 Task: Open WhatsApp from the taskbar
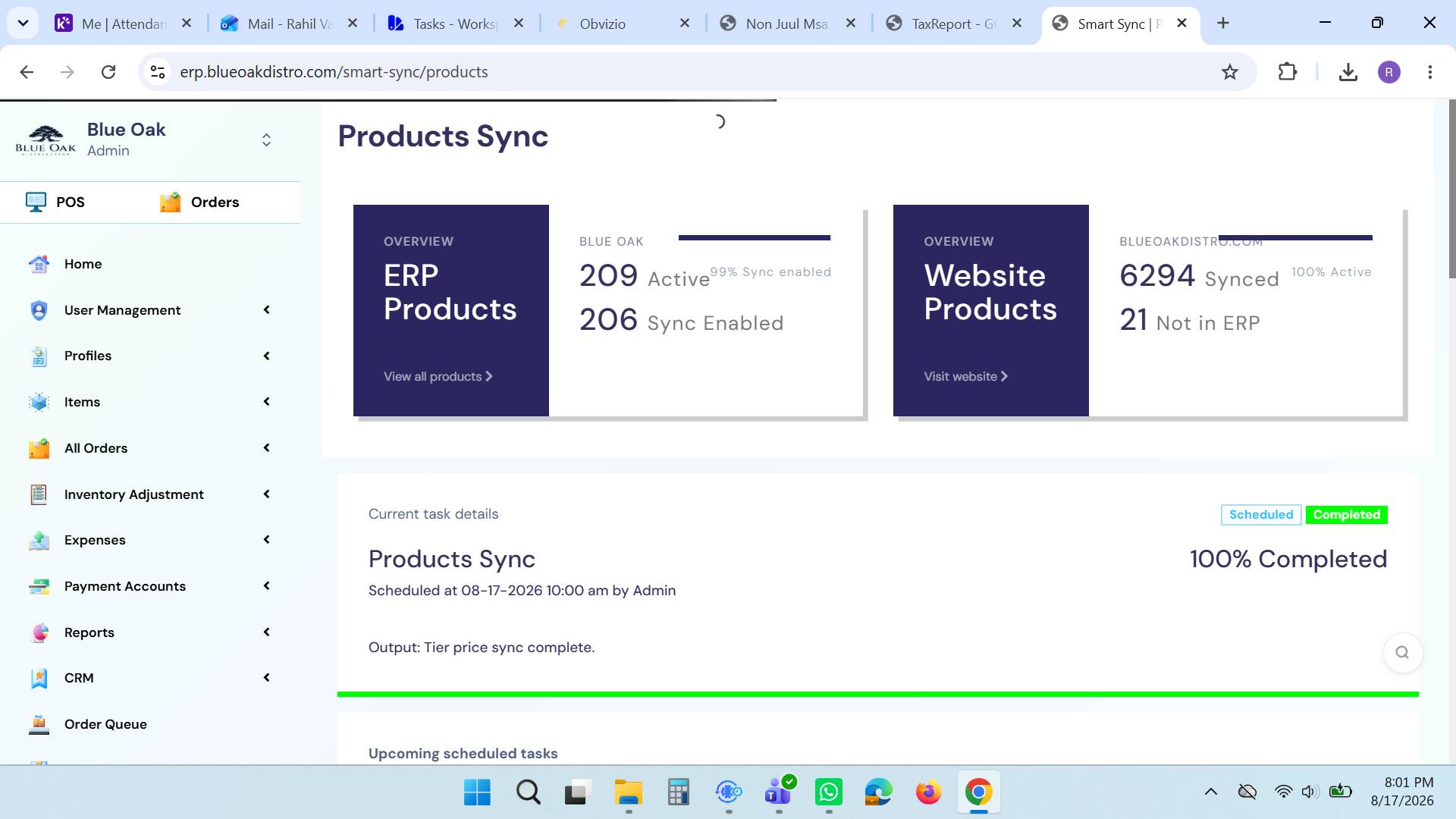coord(829,792)
